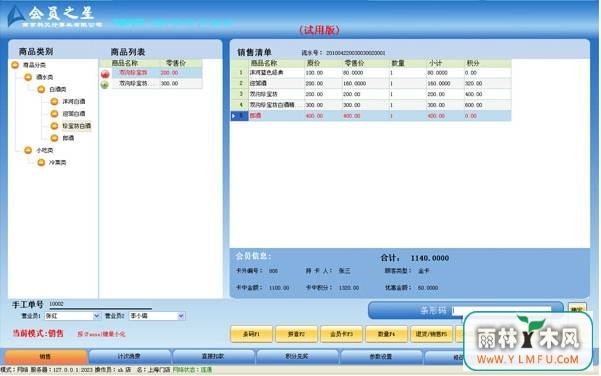The width and height of the screenshot is (601, 376).
Task: Click the row arrow indicator of row 5
Action: pos(234,116)
